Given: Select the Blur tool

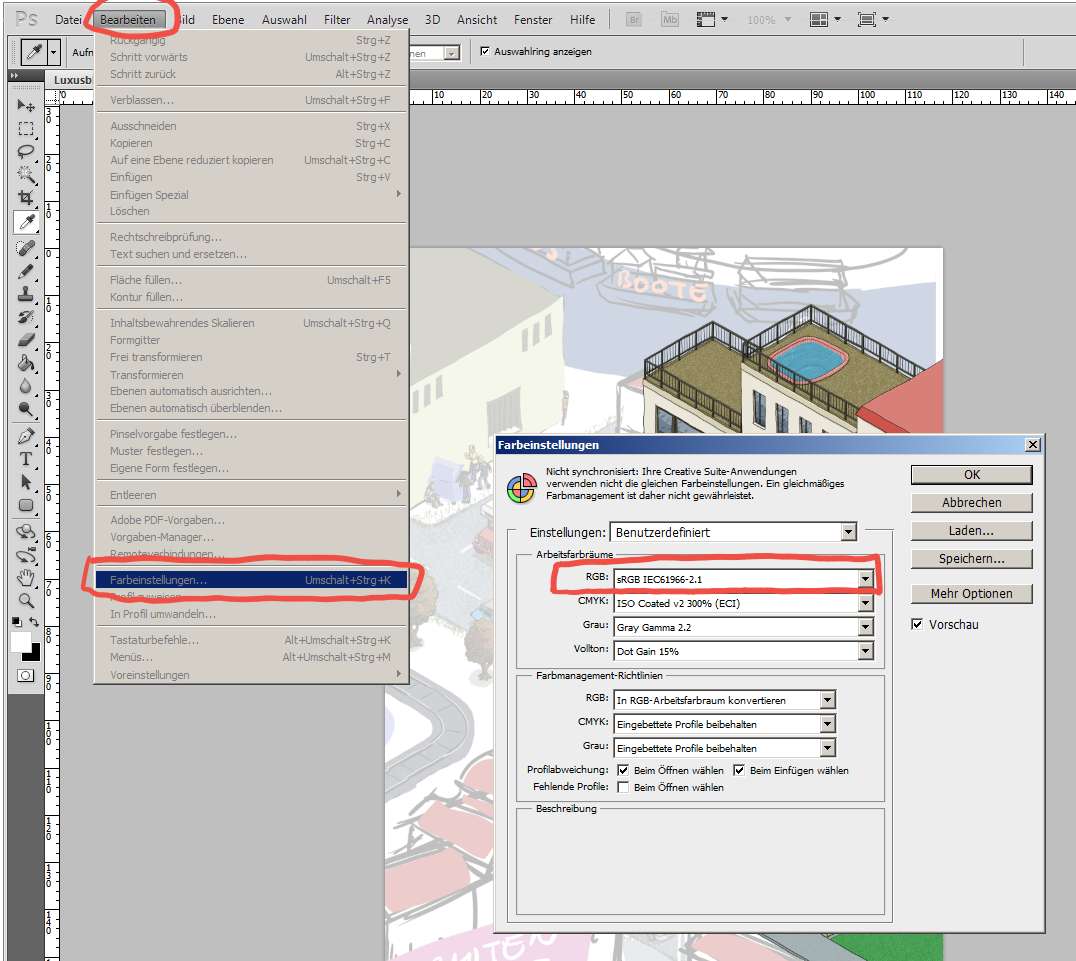Looking at the screenshot, I should pyautogui.click(x=26, y=386).
